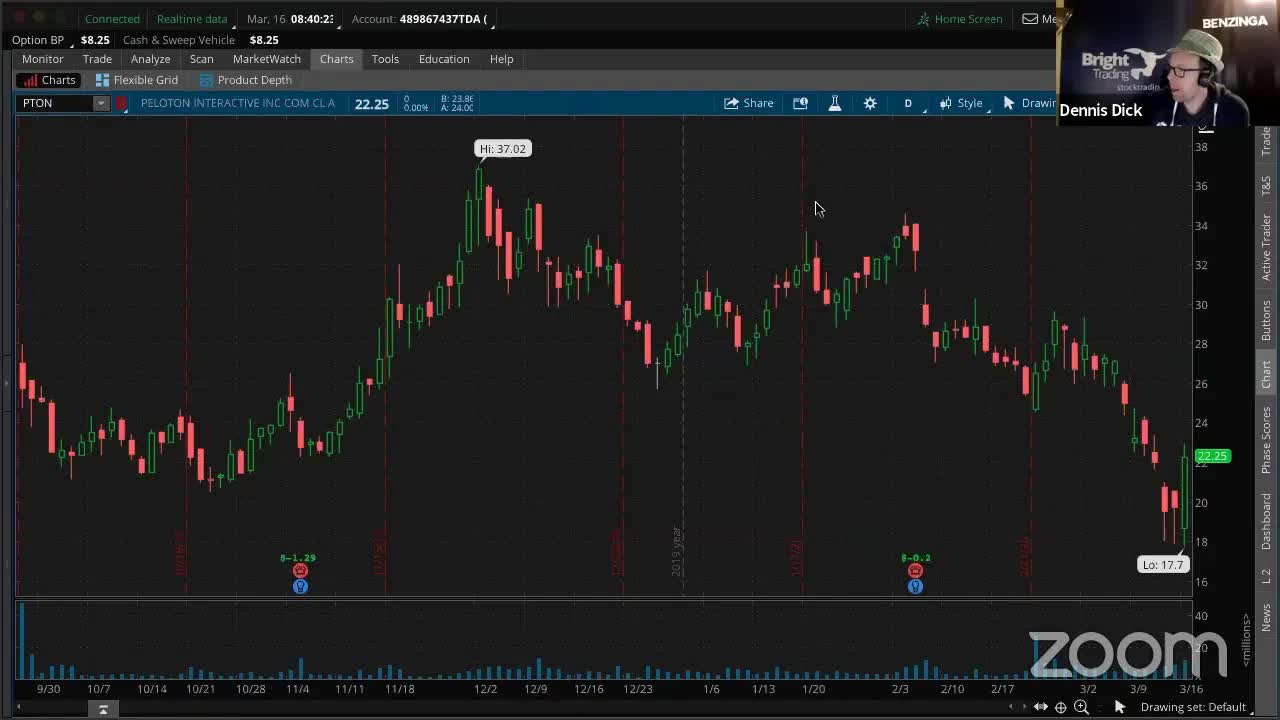Viewport: 1280px width, 720px height.
Task: Click the February earnings red phone icon
Action: pyautogui.click(x=915, y=571)
